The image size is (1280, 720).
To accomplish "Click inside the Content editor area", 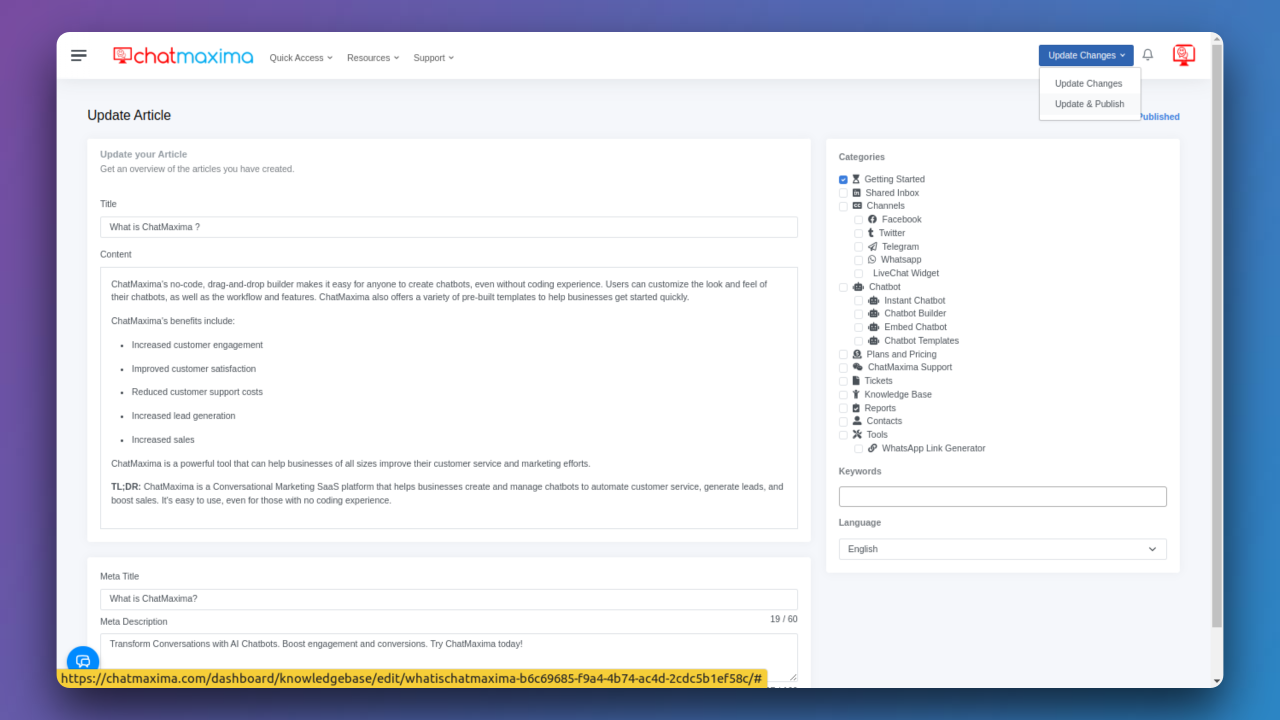I will click(449, 398).
